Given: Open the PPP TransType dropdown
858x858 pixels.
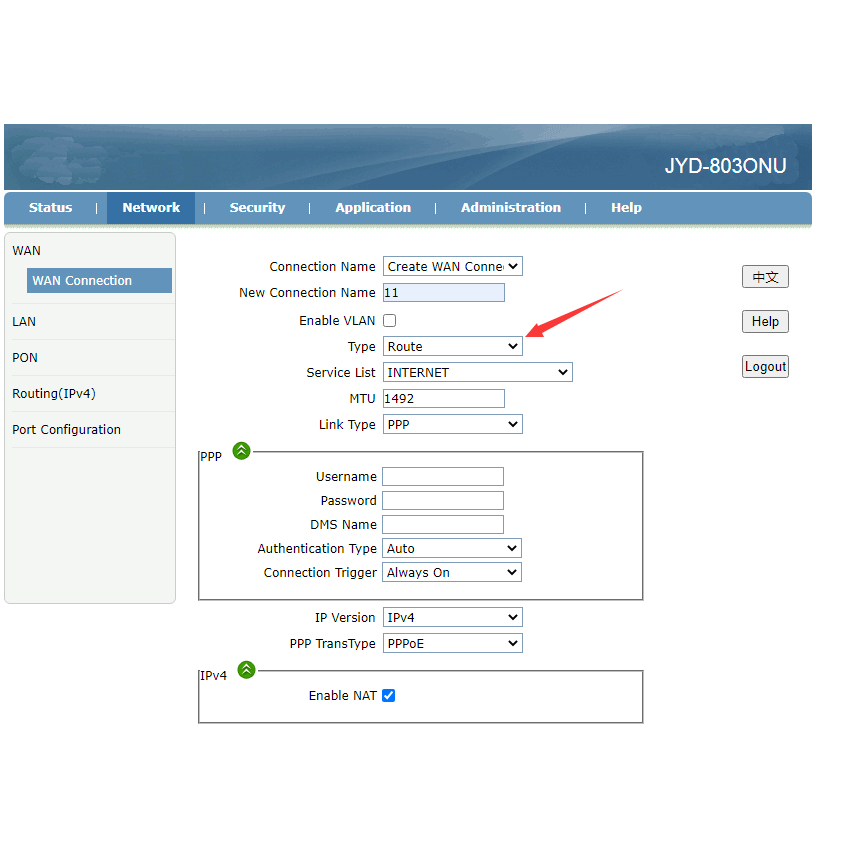Looking at the screenshot, I should coord(452,644).
